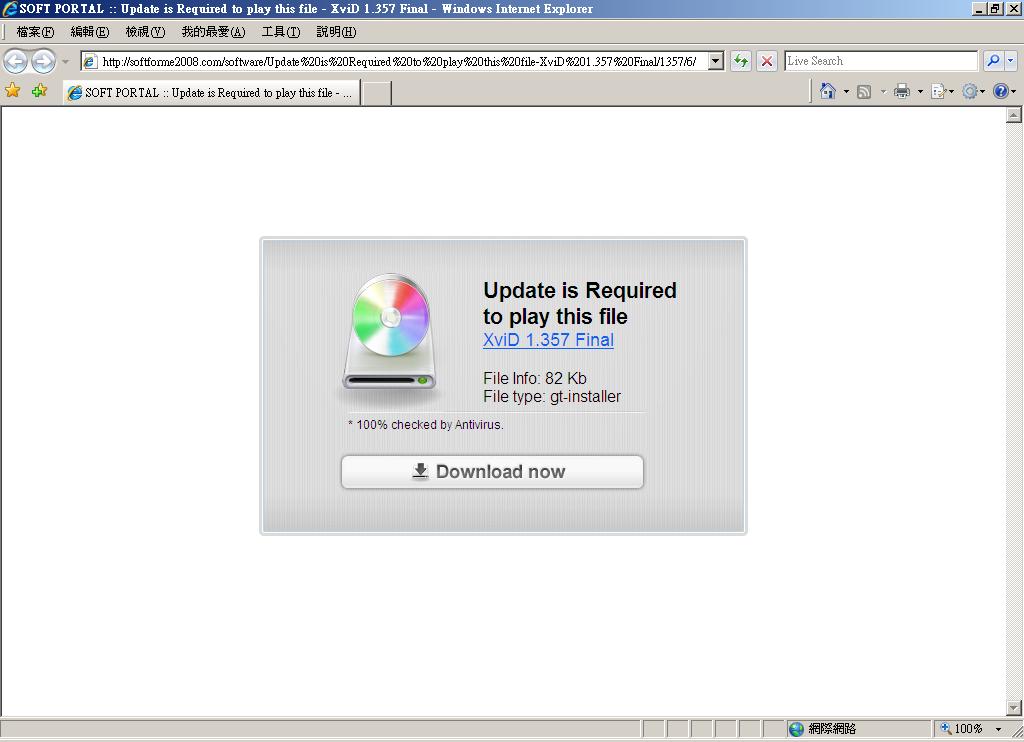Click the 'File type: gt-installer' text
The height and width of the screenshot is (742, 1024).
[552, 396]
